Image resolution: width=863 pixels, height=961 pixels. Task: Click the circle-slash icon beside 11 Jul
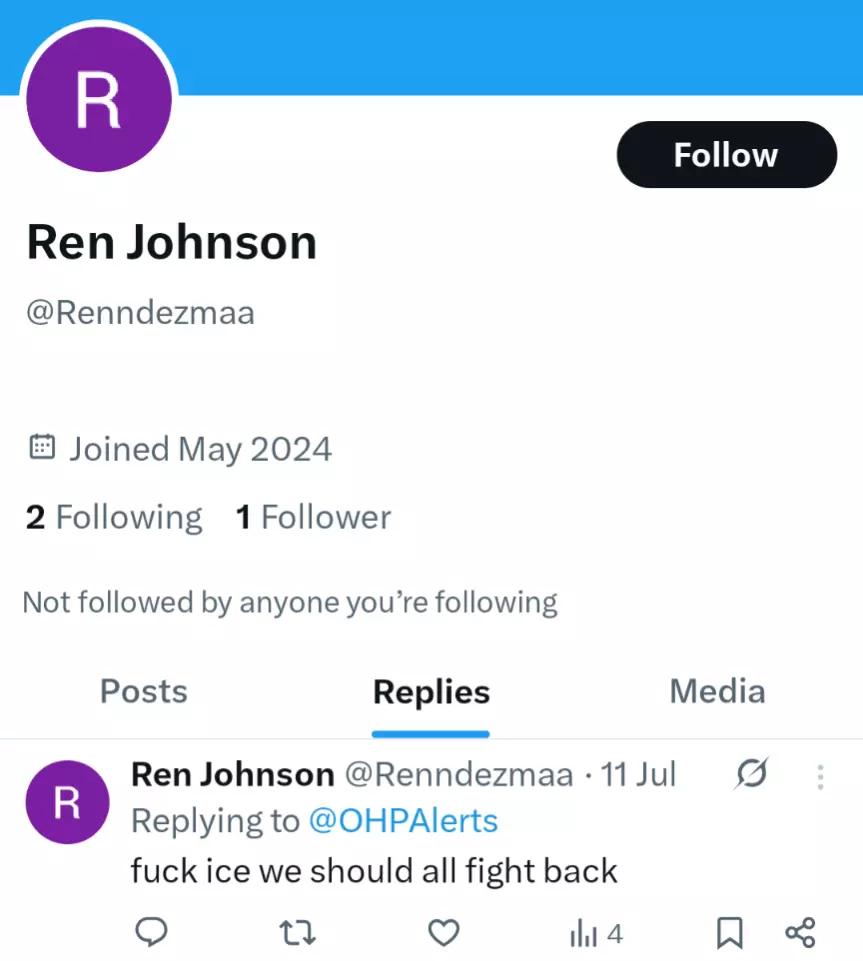[751, 774]
